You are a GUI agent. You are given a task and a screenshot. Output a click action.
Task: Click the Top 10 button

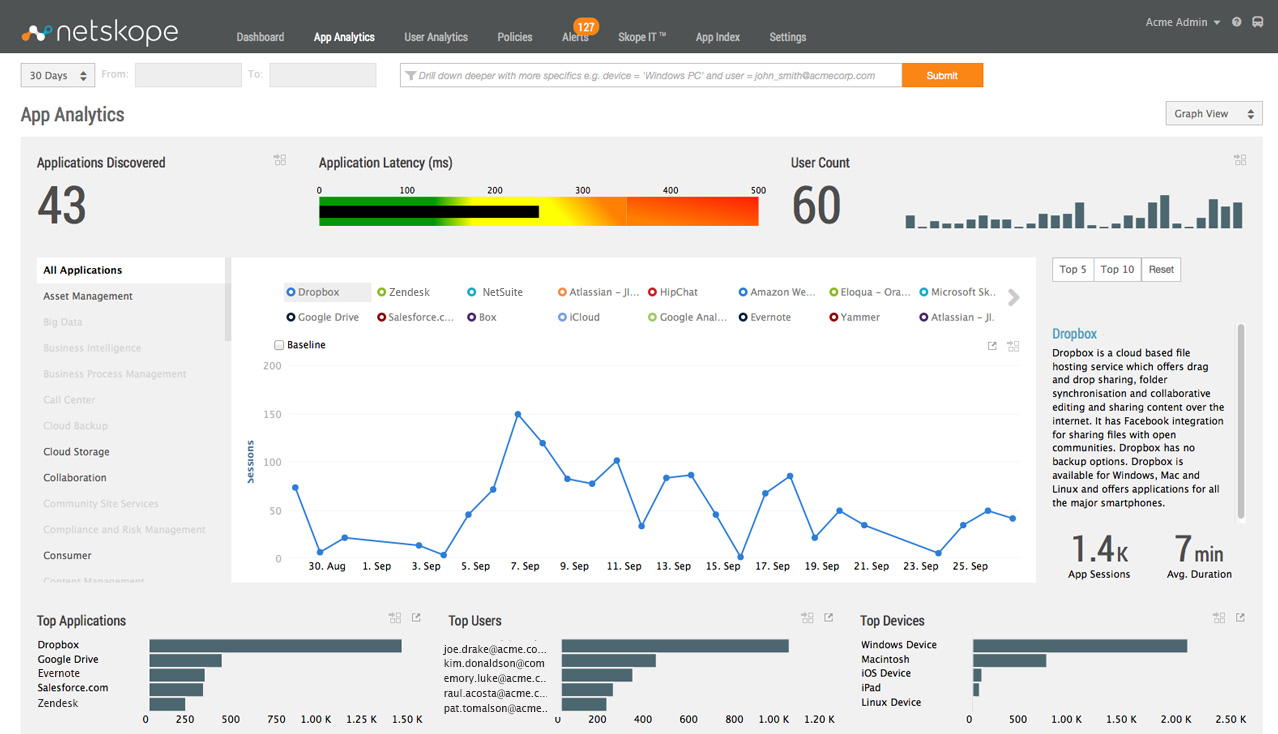(x=1117, y=269)
